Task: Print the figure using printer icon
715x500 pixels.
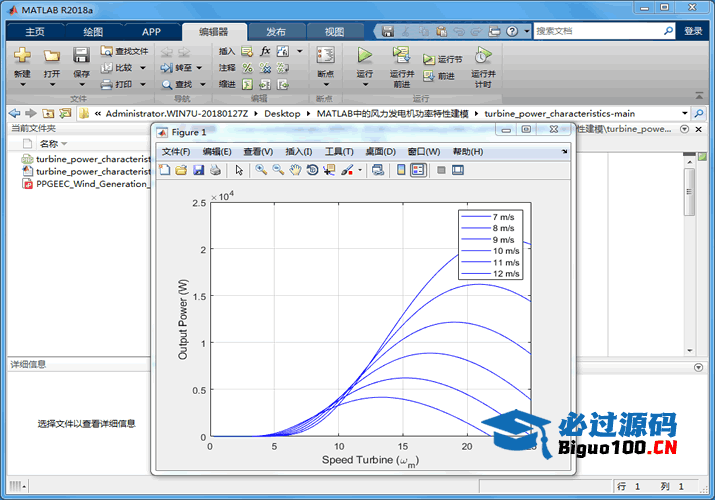Action: [x=215, y=170]
